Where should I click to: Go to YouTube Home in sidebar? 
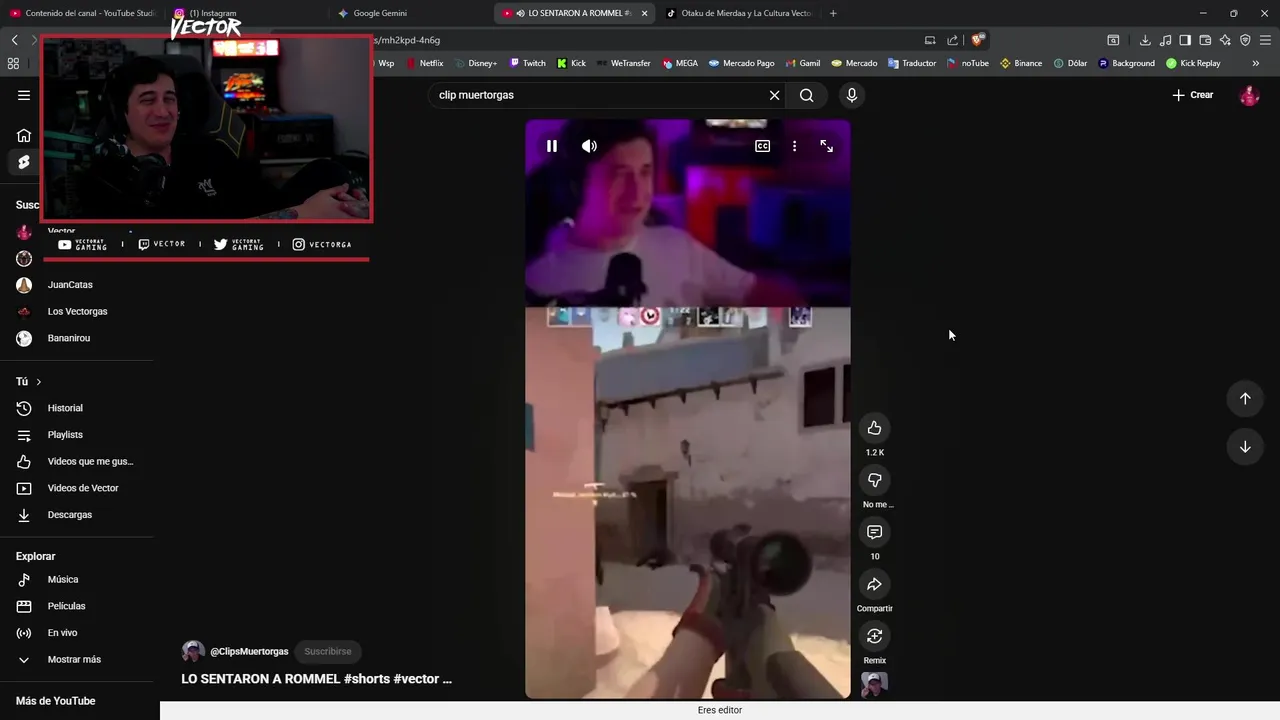(24, 135)
